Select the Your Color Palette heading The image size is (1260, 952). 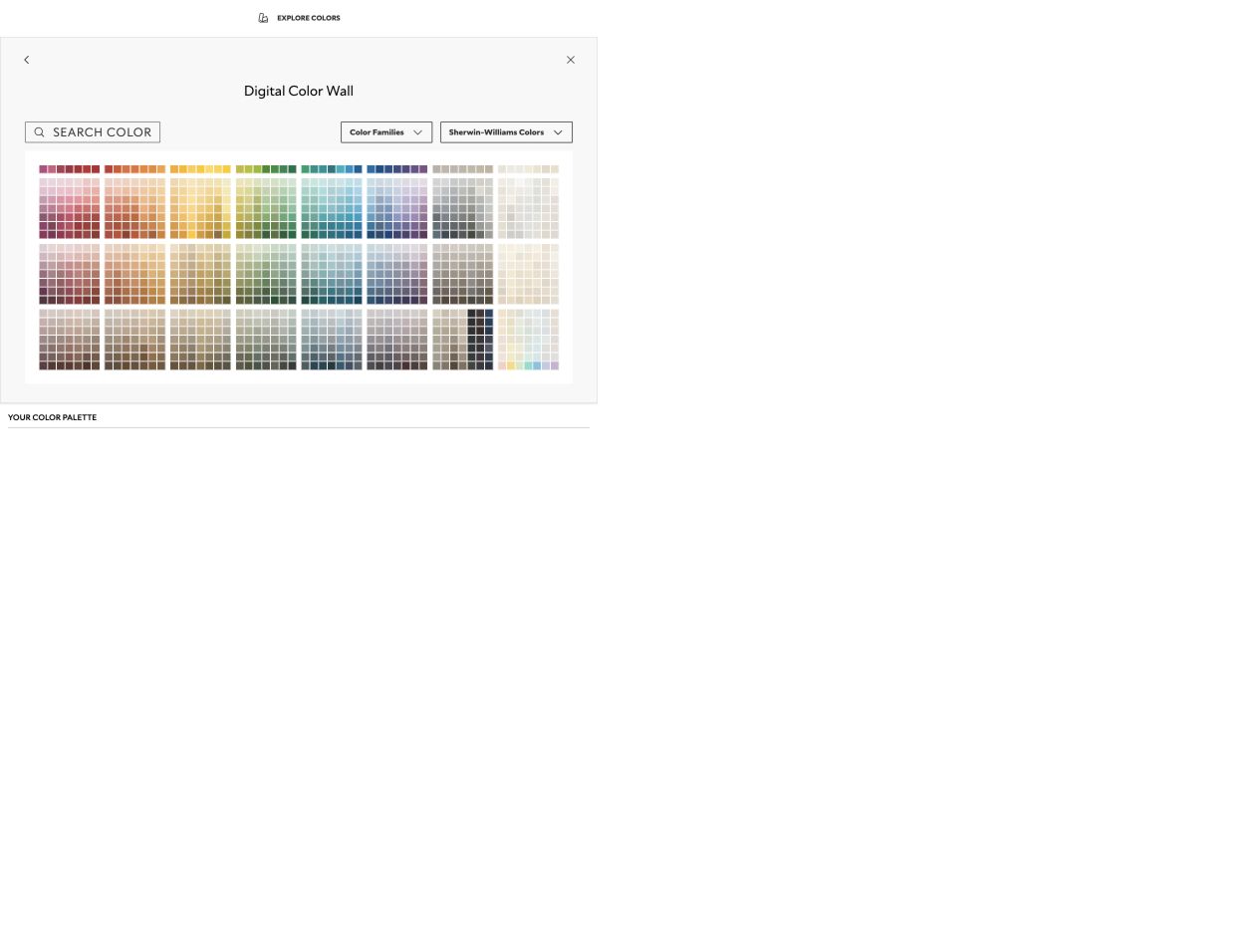52,417
